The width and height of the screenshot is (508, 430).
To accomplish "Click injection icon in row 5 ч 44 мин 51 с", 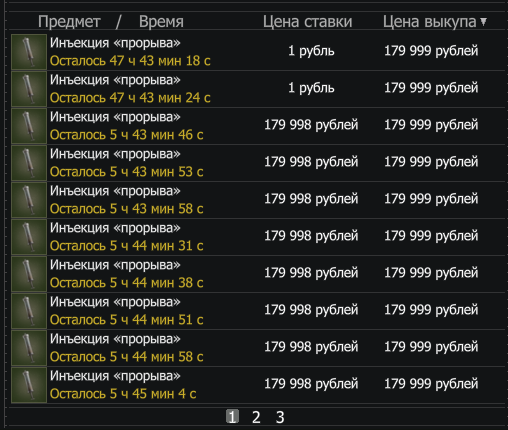I will pyautogui.click(x=29, y=311).
